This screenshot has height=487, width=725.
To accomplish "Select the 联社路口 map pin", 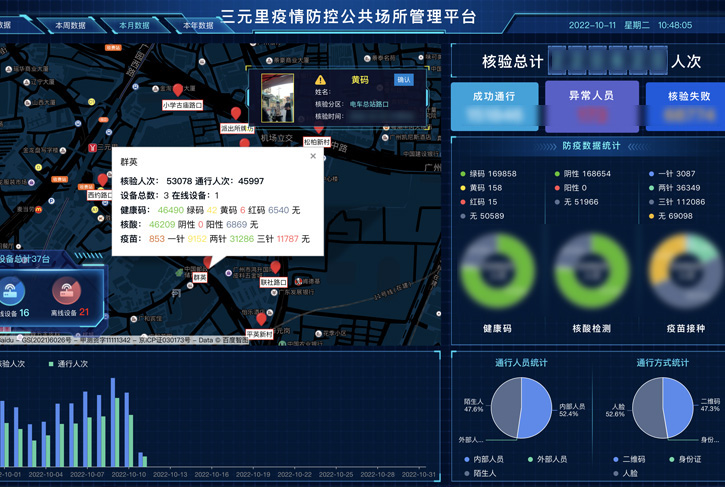I will 275,269.
